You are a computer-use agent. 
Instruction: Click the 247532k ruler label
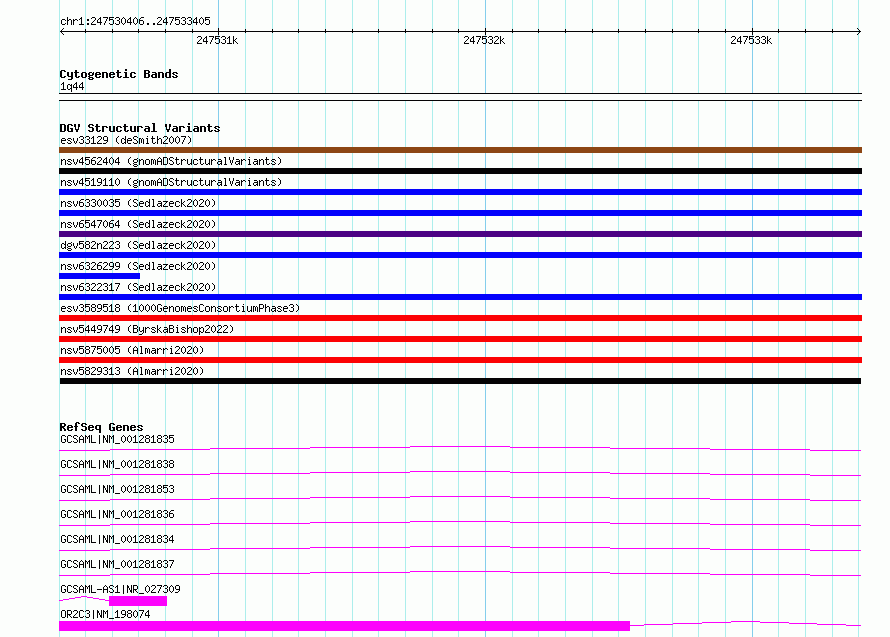pos(484,40)
